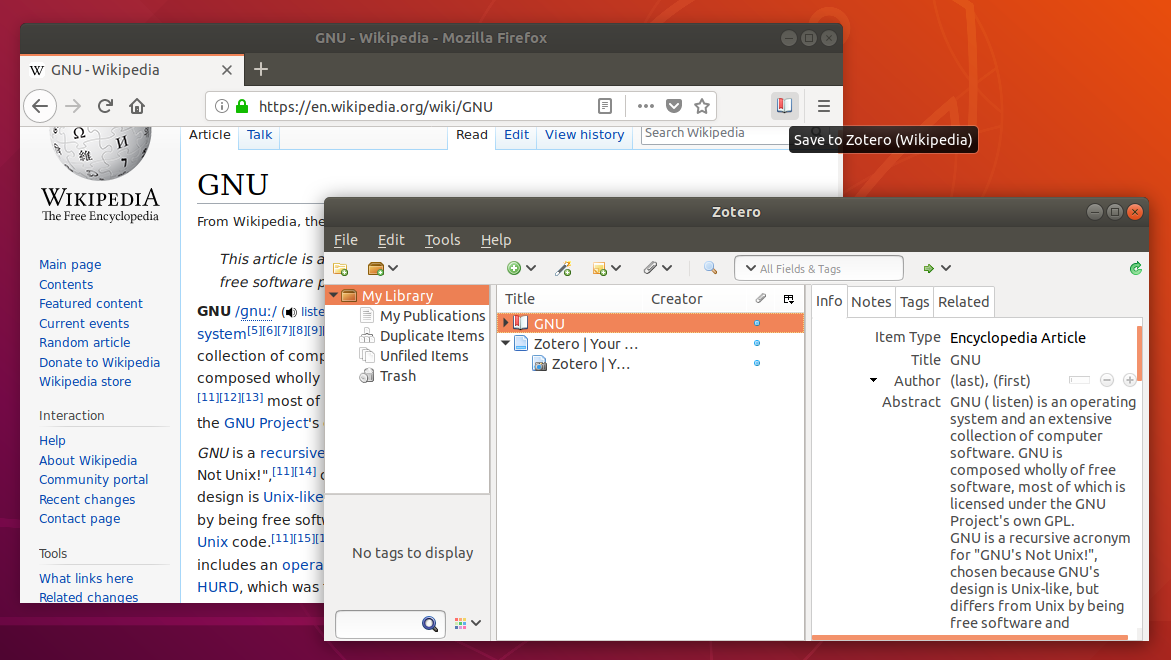Create a new collection in Zotero

[x=339, y=268]
